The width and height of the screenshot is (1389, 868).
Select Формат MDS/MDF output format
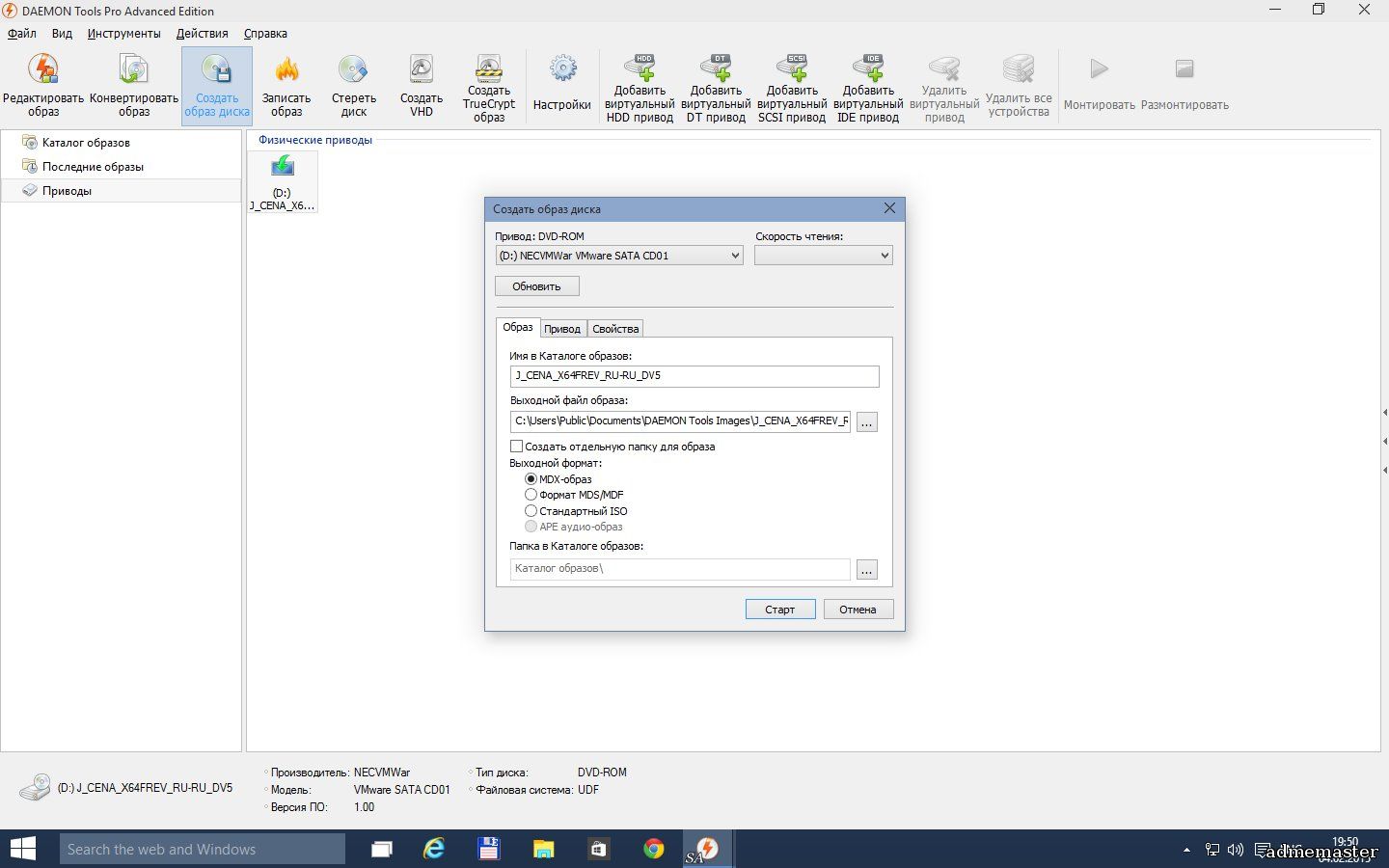click(x=531, y=495)
